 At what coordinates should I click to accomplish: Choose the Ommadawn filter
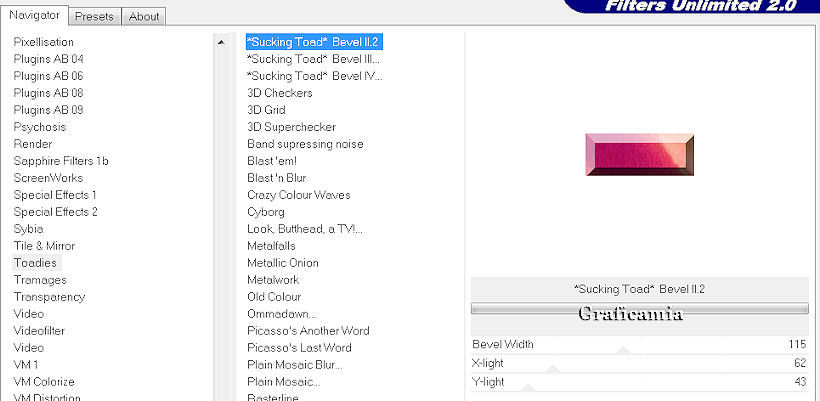click(281, 314)
